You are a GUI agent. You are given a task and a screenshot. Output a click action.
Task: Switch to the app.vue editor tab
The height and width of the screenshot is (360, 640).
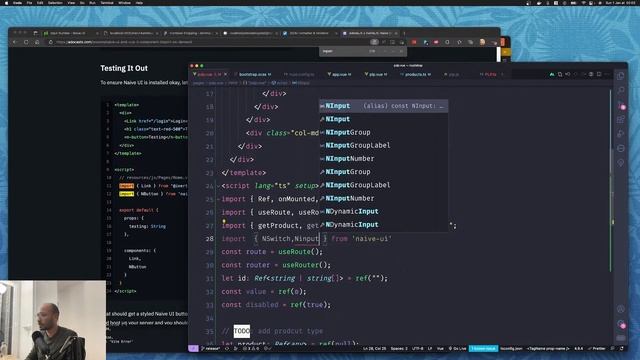click(x=339, y=74)
